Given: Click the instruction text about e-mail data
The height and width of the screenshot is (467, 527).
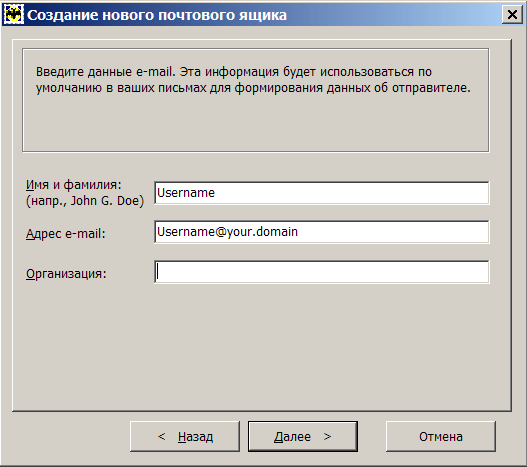Looking at the screenshot, I should (x=253, y=80).
